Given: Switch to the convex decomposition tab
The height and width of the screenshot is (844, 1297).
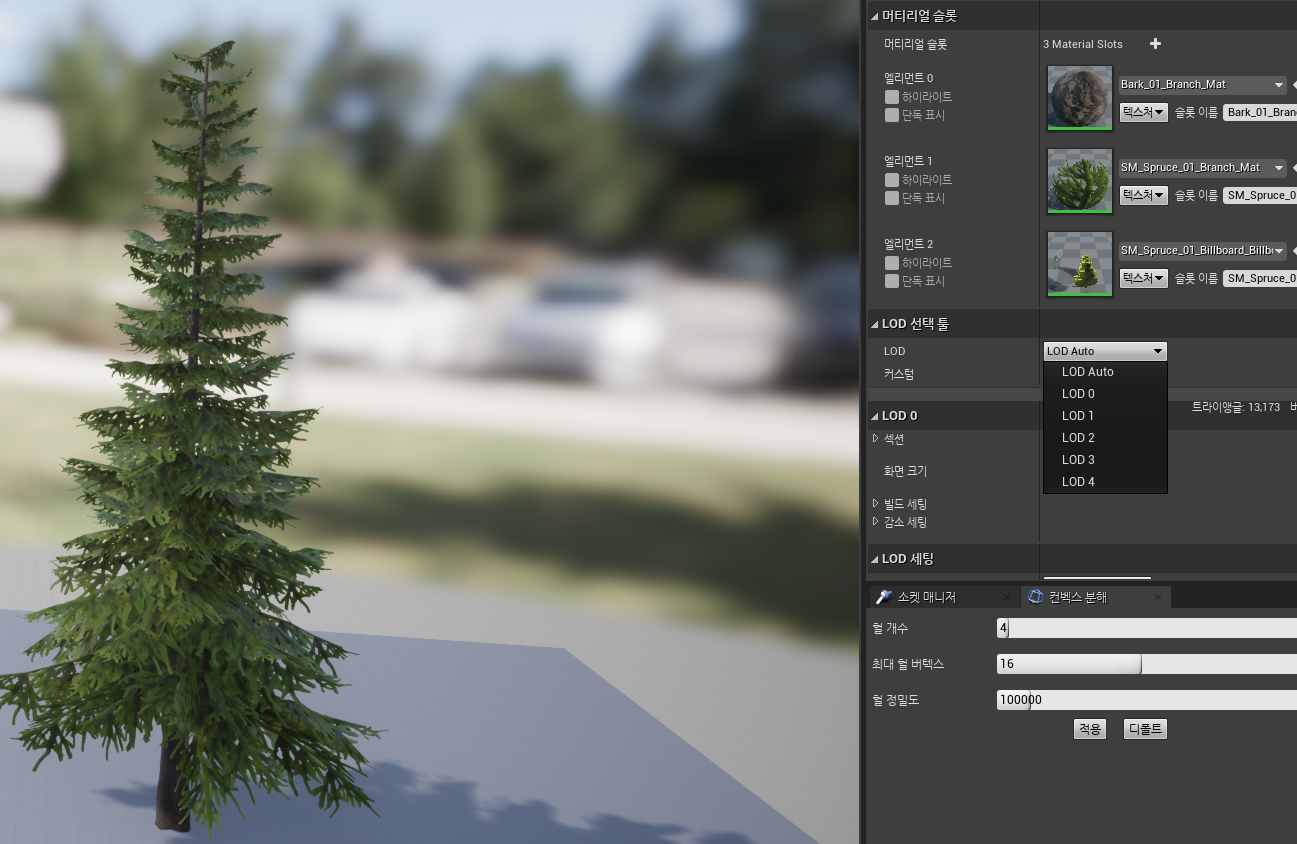Looking at the screenshot, I should tap(1096, 597).
